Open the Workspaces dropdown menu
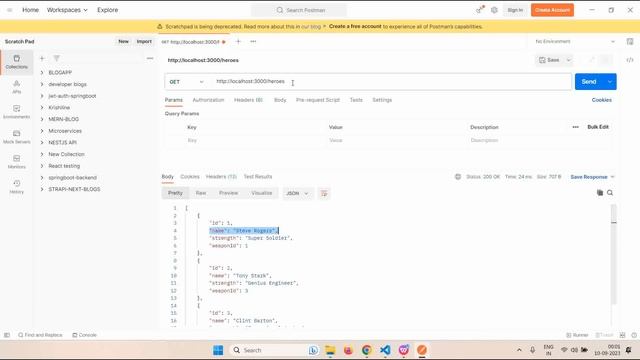Image resolution: width=640 pixels, height=360 pixels. [67, 10]
